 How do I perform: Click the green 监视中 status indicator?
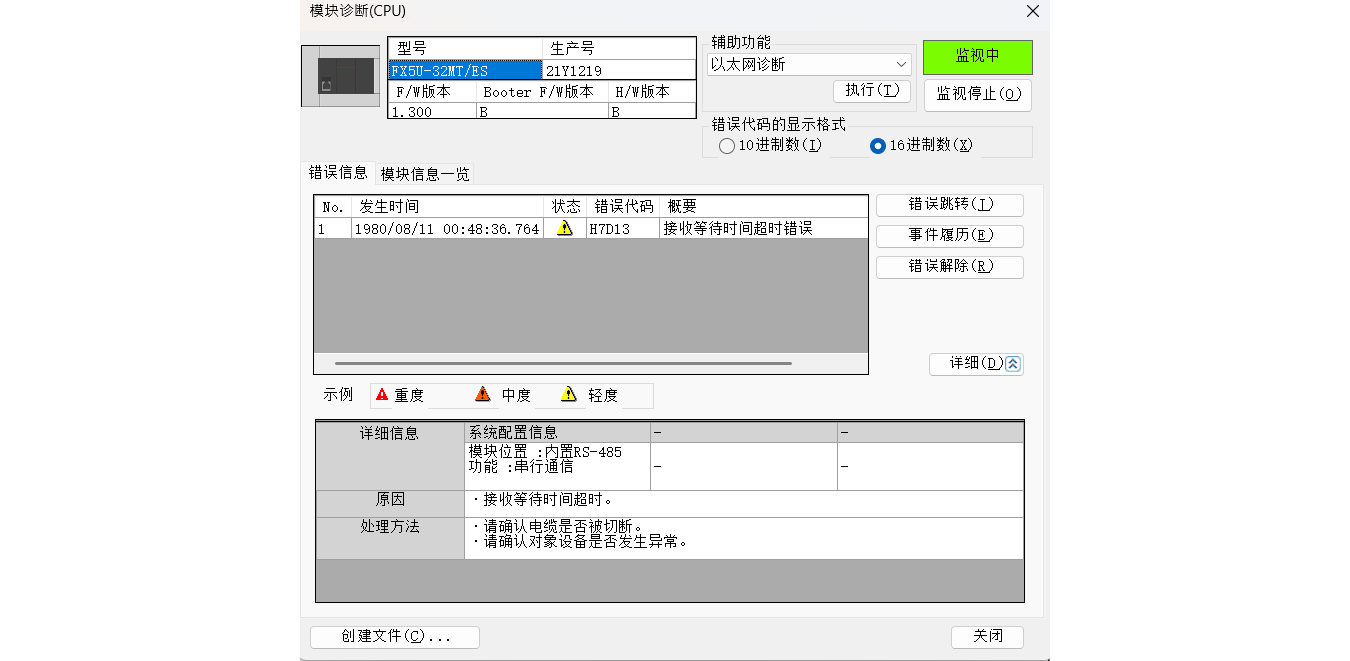pyautogui.click(x=977, y=57)
